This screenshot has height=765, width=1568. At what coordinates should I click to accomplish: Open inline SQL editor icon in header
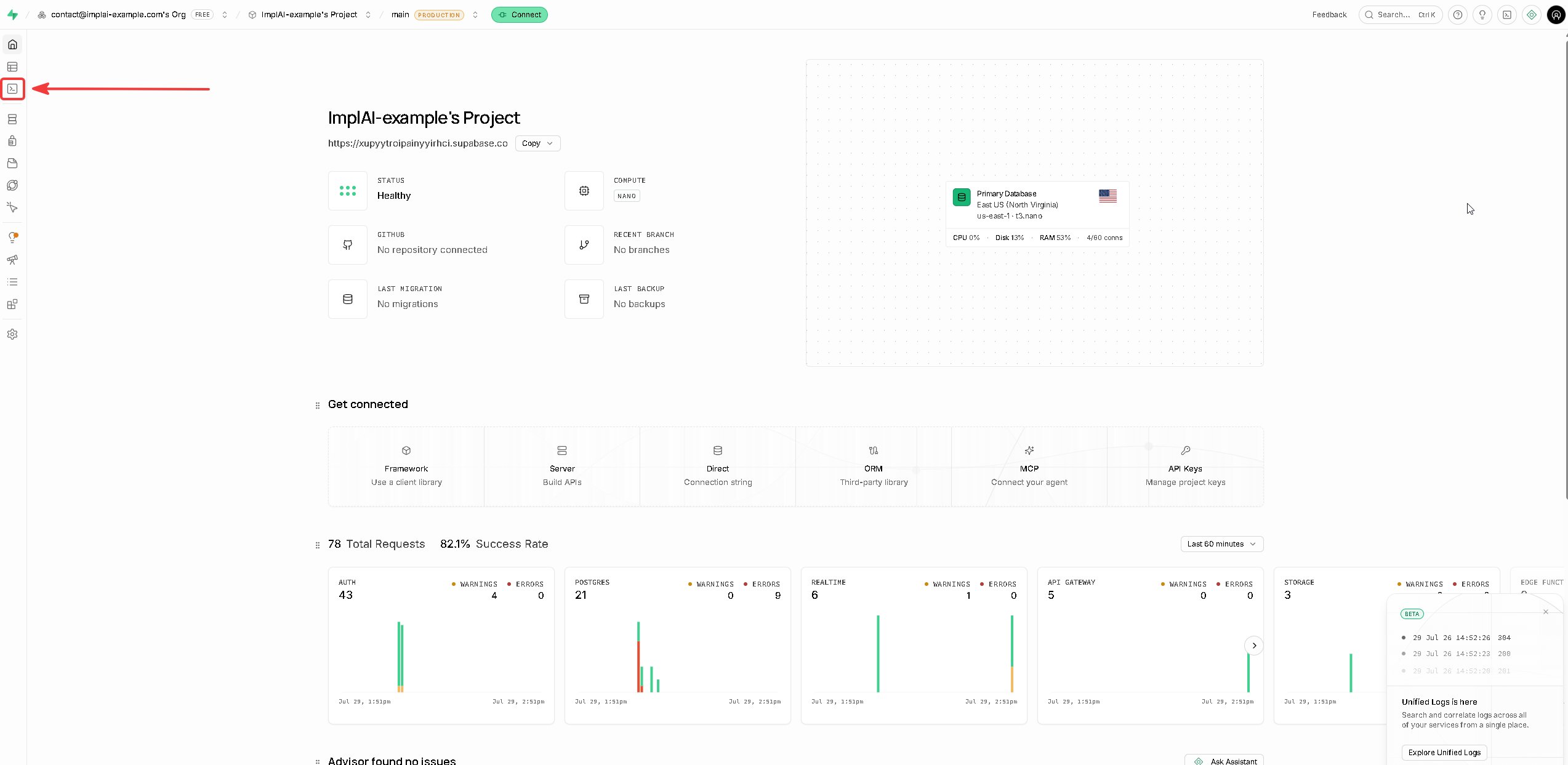[1507, 15]
